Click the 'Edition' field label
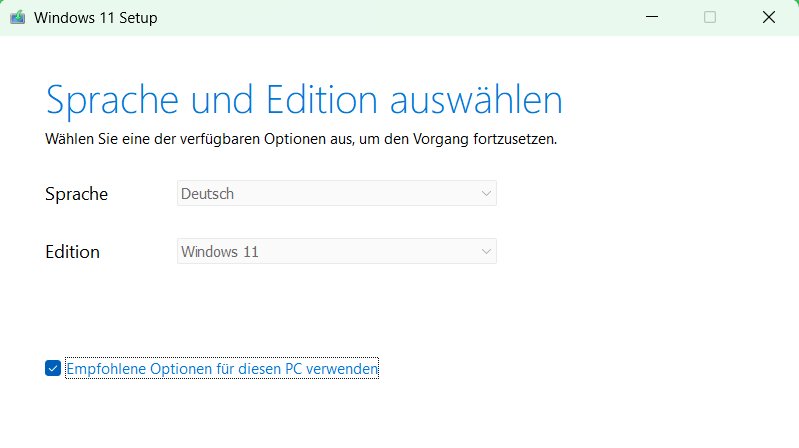The height and width of the screenshot is (448, 799). 72,252
